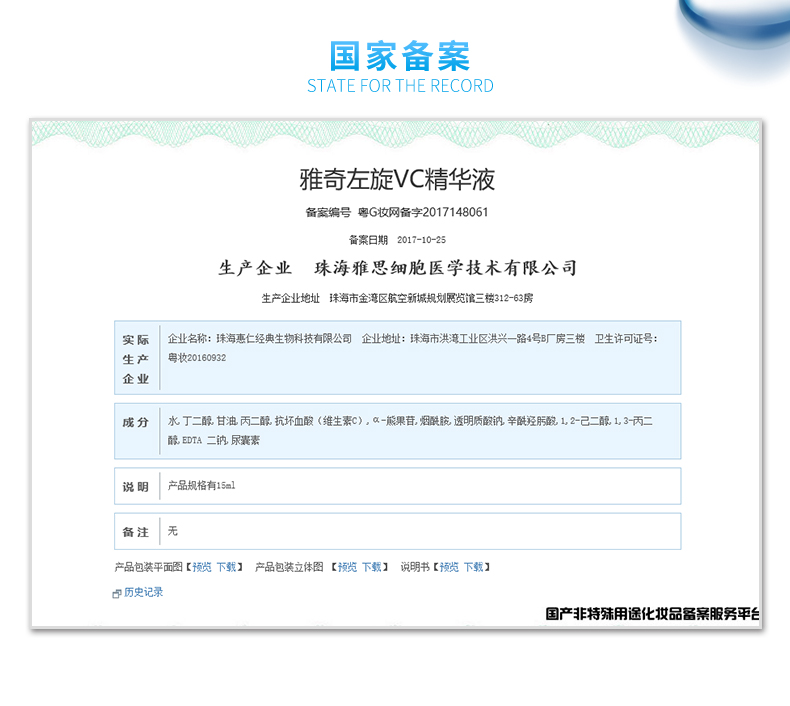Click the 产品包装平面图 label
This screenshot has width=790, height=706.
148,567
